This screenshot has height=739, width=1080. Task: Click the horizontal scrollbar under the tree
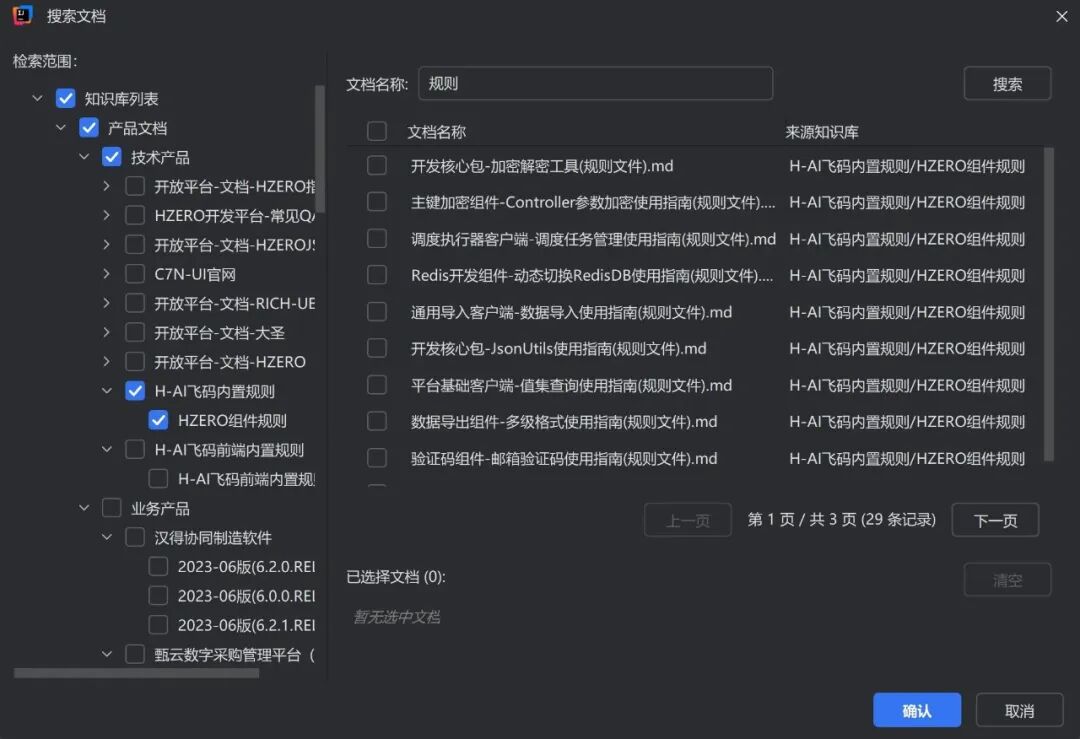tap(136, 673)
